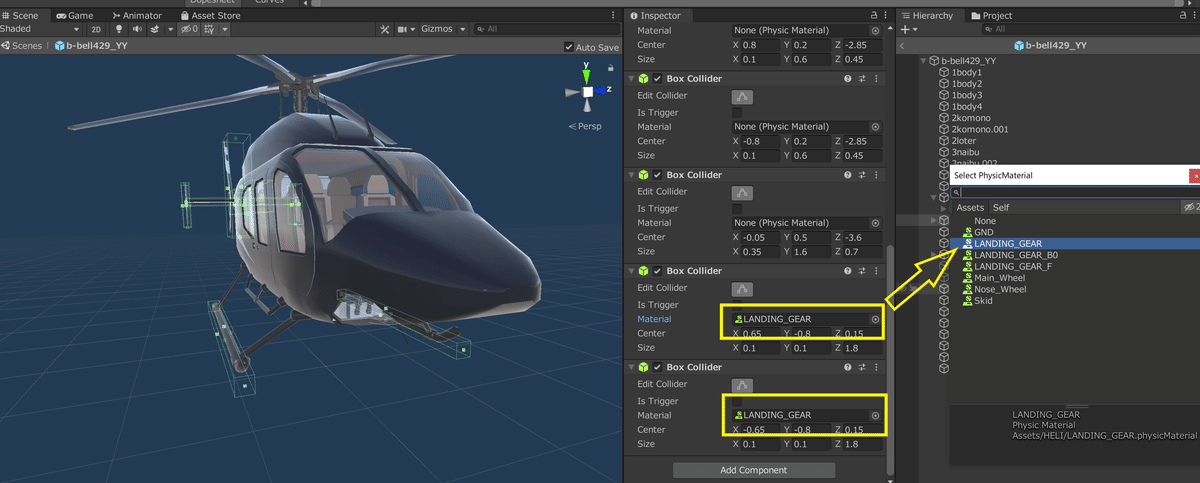Open material picker for collider Center X 0.65
The height and width of the screenshot is (483, 1200).
[x=875, y=319]
